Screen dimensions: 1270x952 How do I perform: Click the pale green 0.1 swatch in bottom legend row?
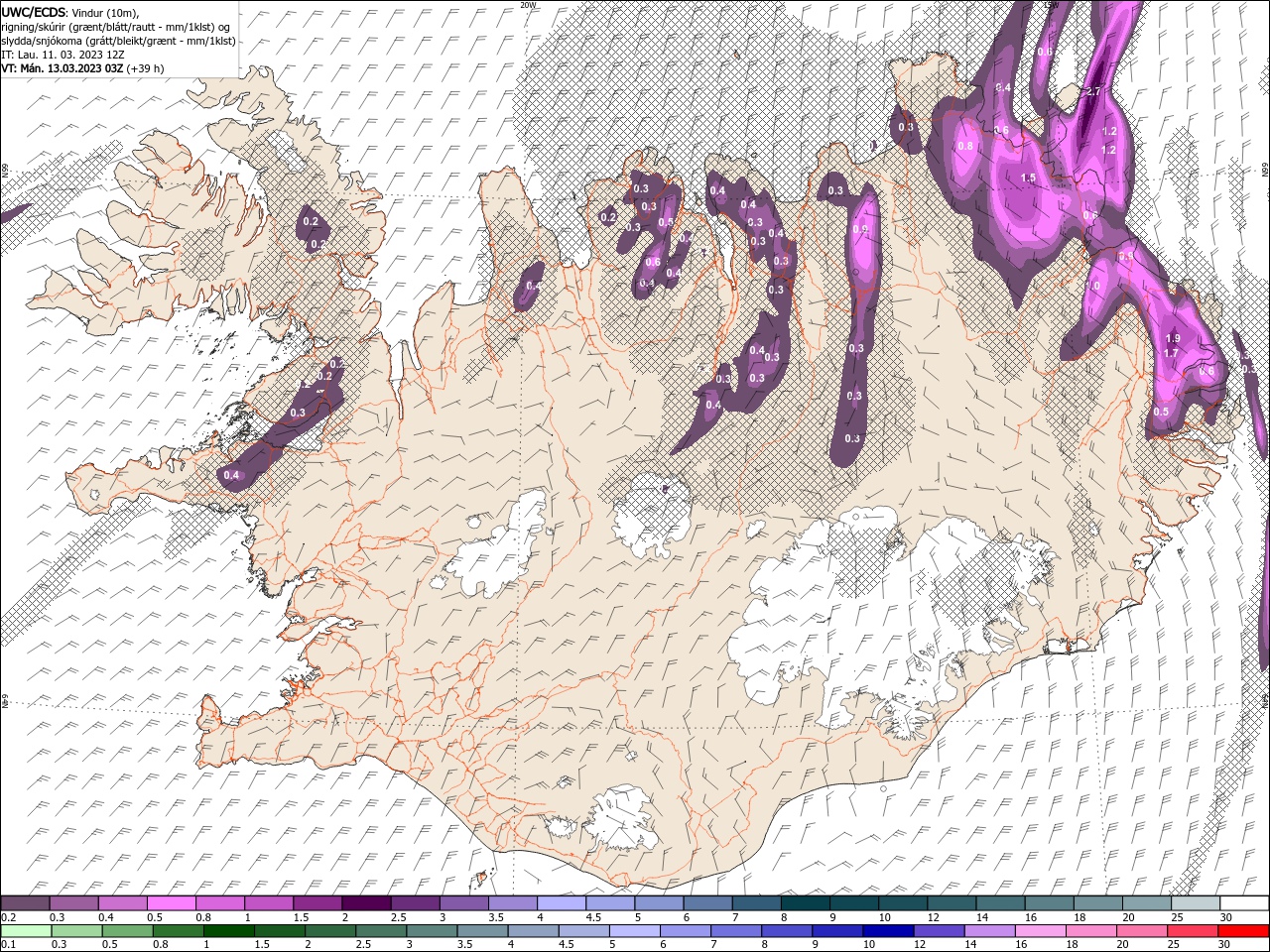click(x=26, y=931)
